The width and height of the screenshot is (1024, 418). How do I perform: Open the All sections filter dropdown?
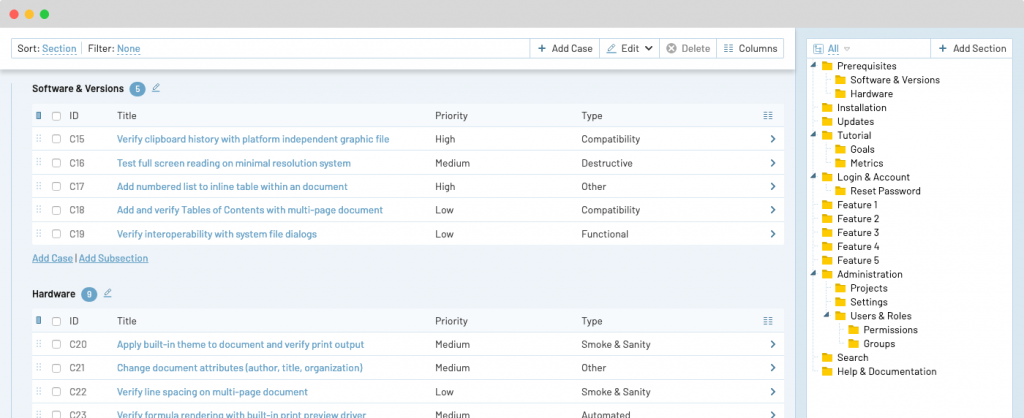pos(839,48)
